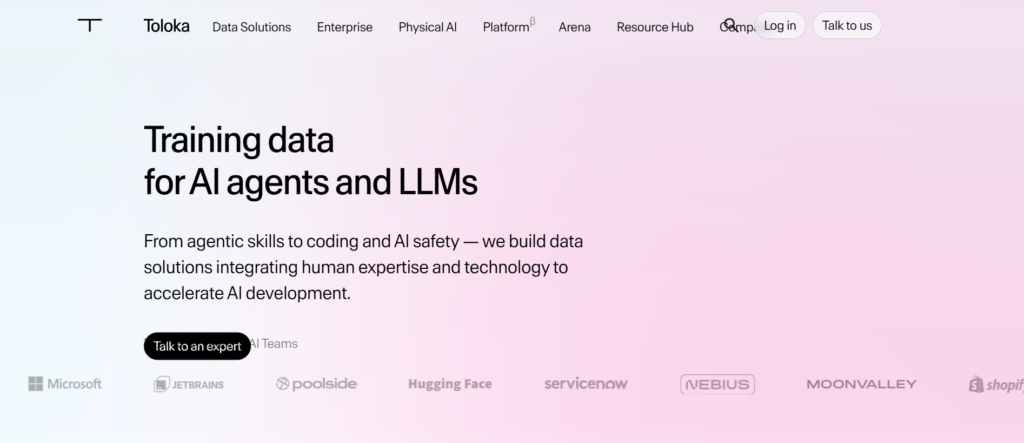Viewport: 1024px width, 443px height.
Task: Click the JetBrains logo
Action: (x=189, y=384)
